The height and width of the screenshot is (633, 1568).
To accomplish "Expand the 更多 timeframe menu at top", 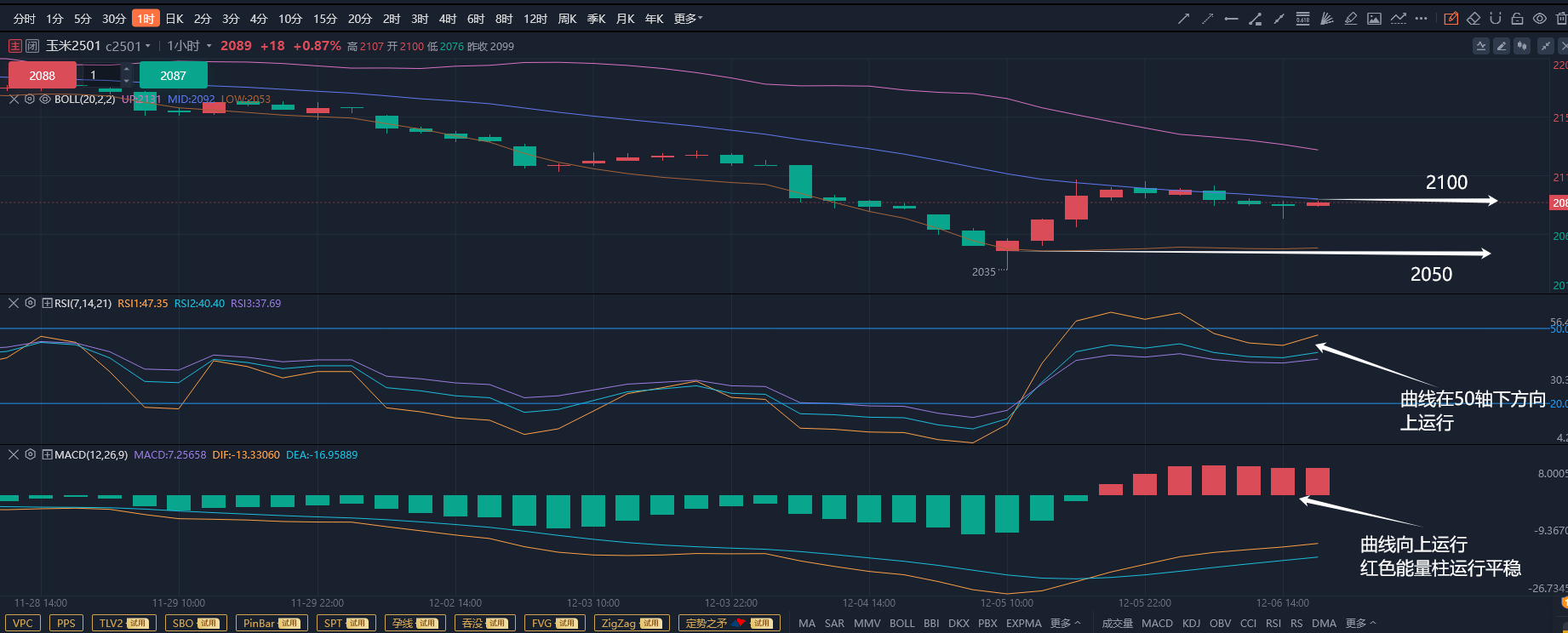I will click(688, 19).
